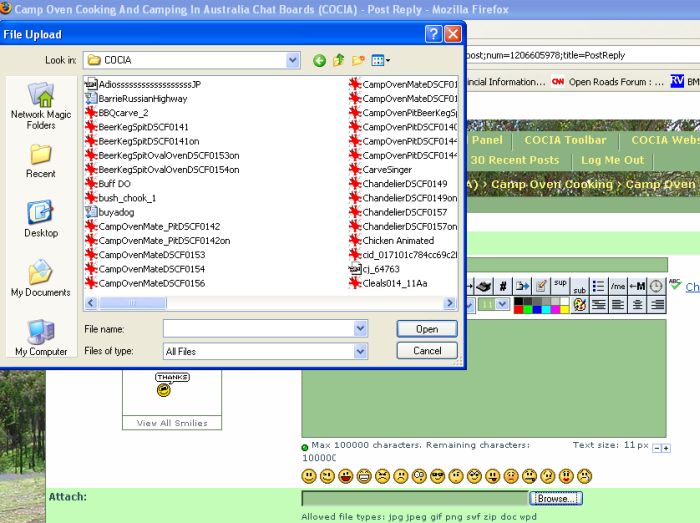Expand the Look in folder dropdown
The width and height of the screenshot is (700, 523).
point(292,61)
